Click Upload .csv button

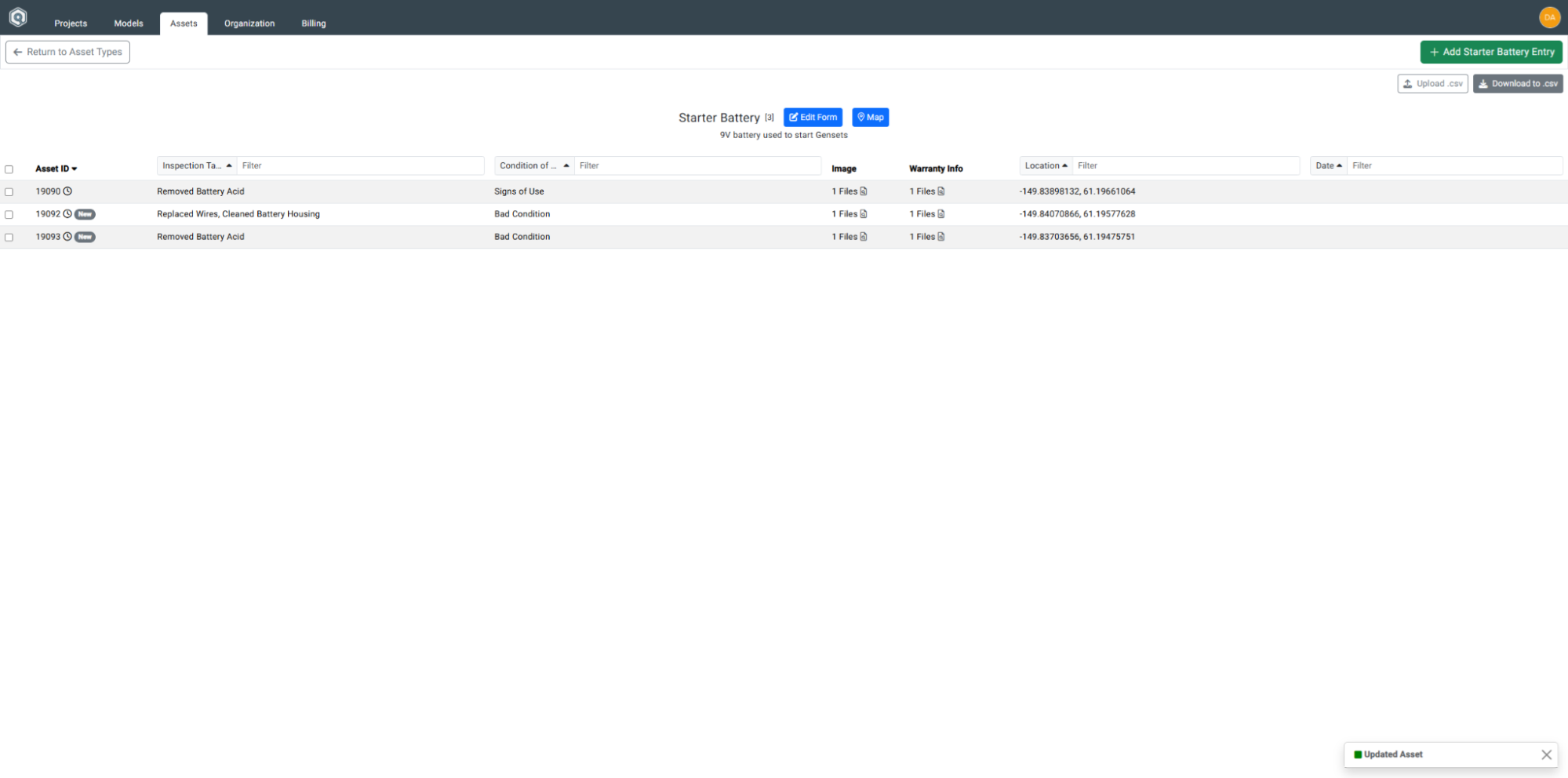coord(1432,84)
